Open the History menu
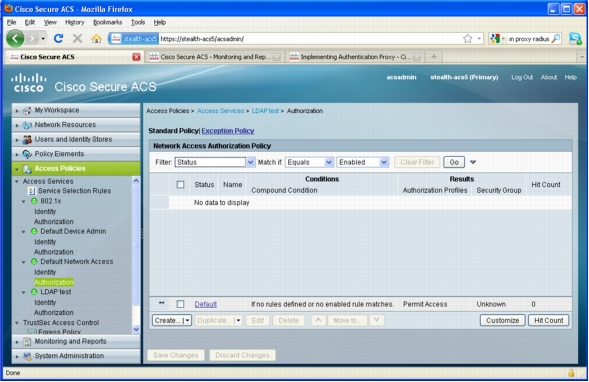The width and height of the screenshot is (589, 382). [x=74, y=22]
